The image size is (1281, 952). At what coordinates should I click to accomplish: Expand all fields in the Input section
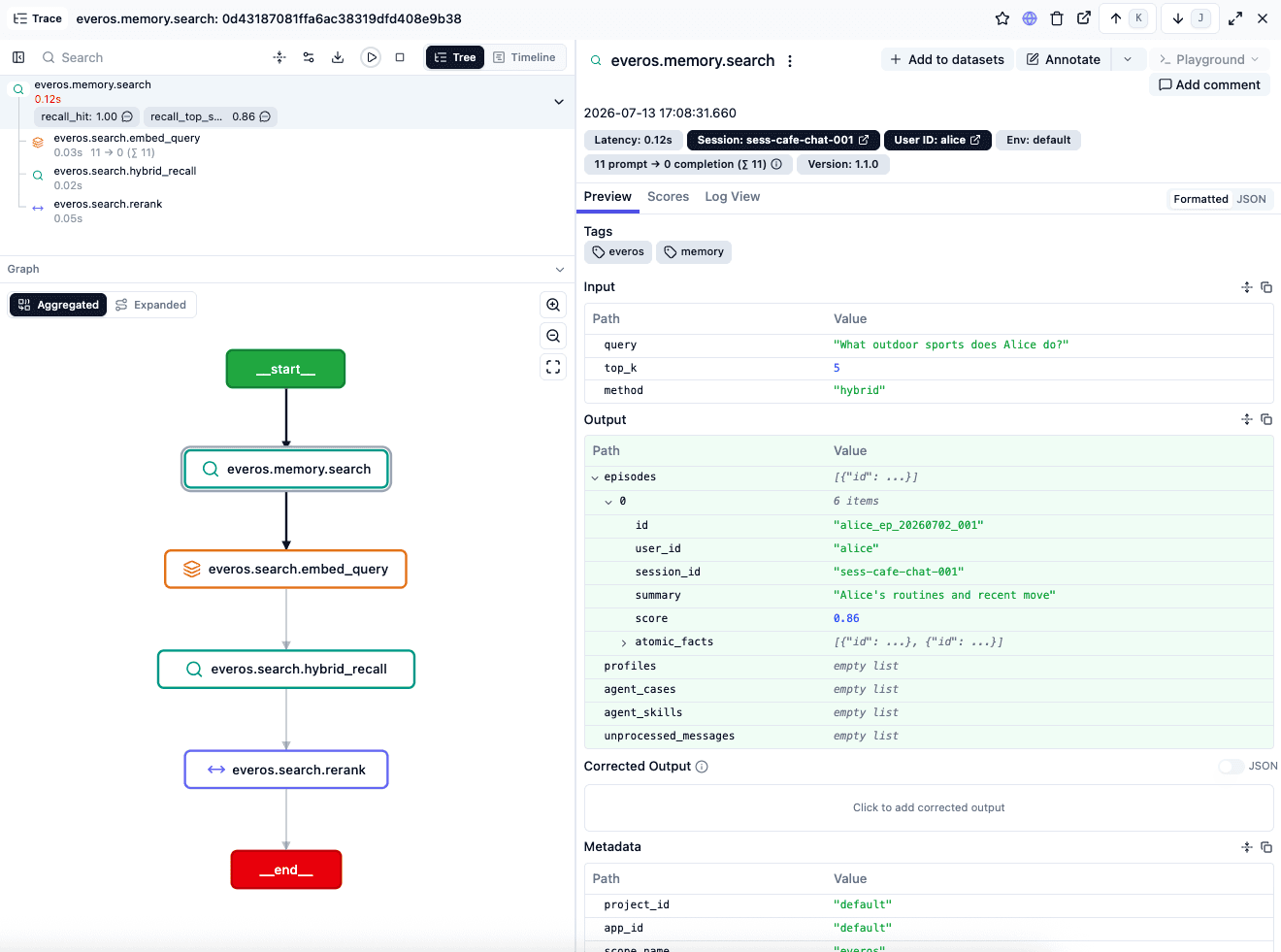(x=1247, y=287)
